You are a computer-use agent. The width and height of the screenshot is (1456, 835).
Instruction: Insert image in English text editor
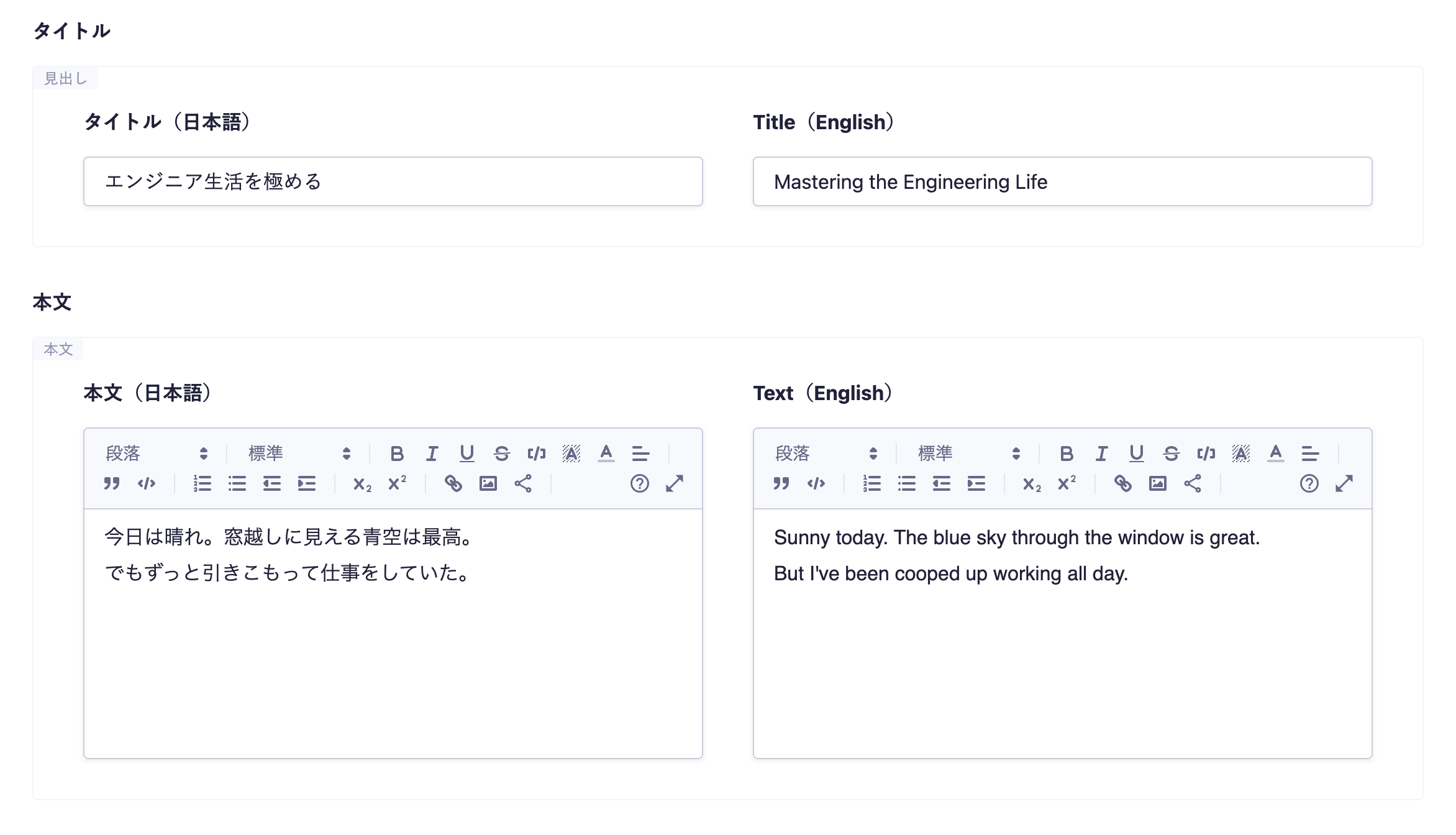(1157, 483)
